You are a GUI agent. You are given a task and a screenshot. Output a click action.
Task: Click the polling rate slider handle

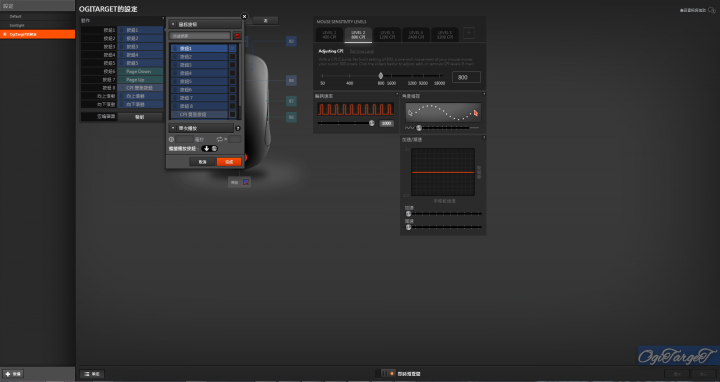pyautogui.click(x=371, y=123)
